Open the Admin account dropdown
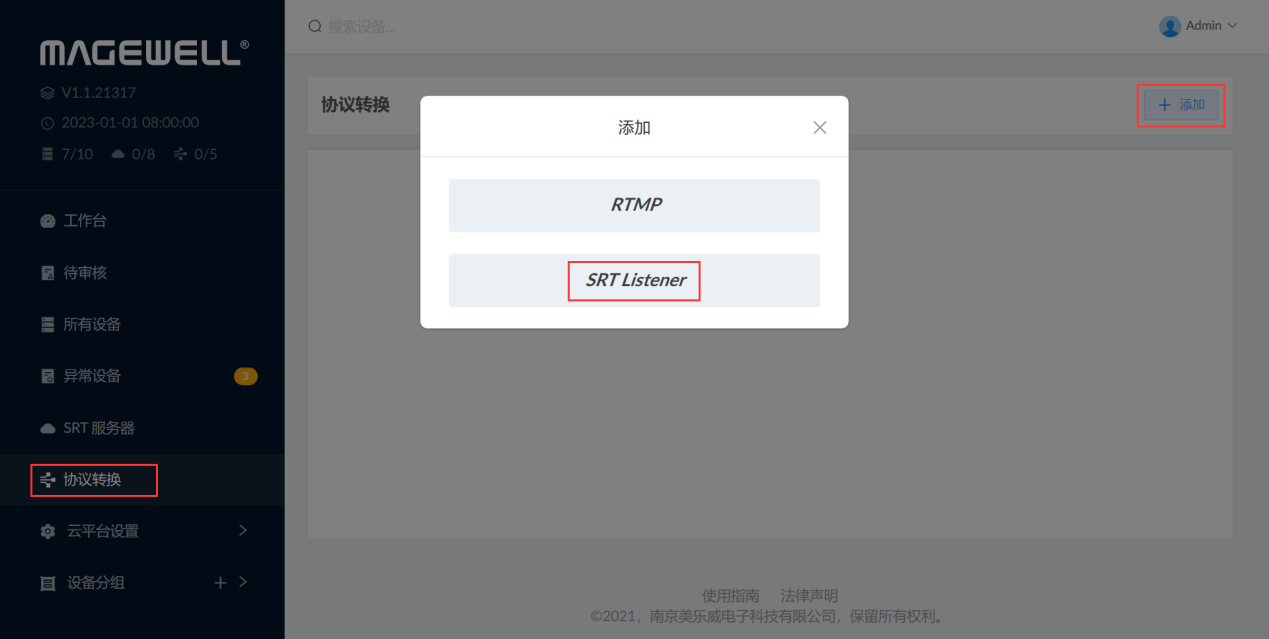 tap(1198, 26)
